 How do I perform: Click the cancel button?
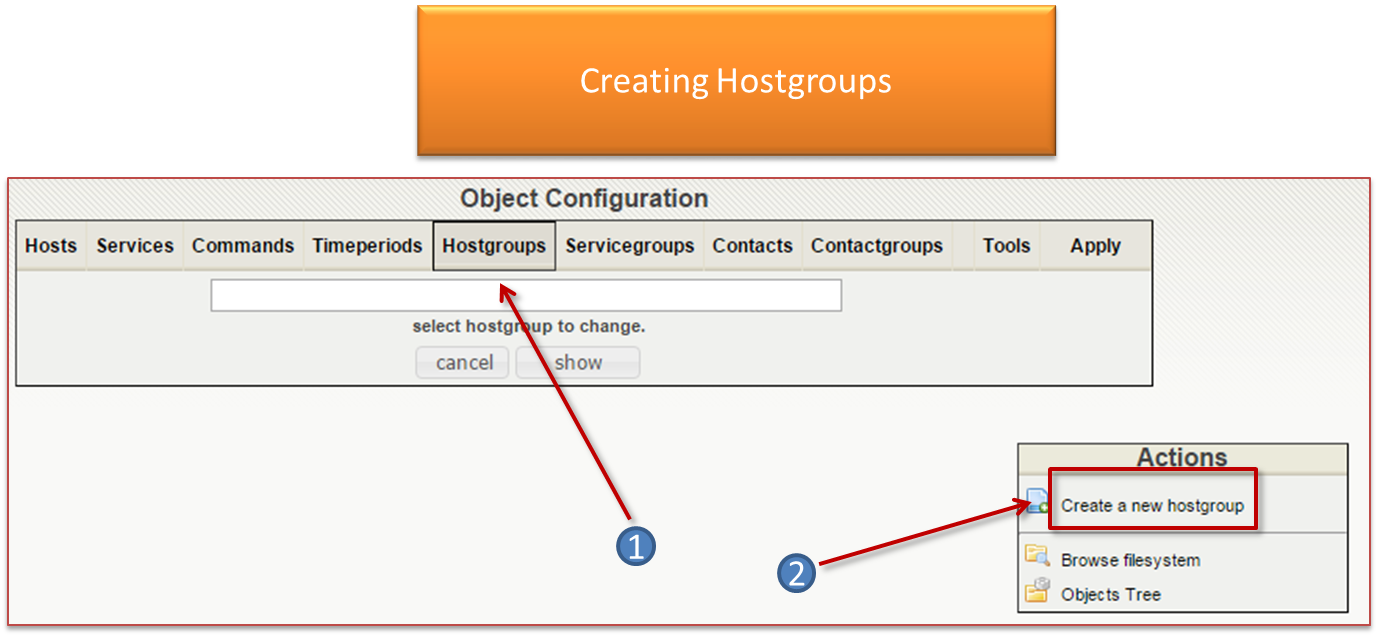click(463, 362)
